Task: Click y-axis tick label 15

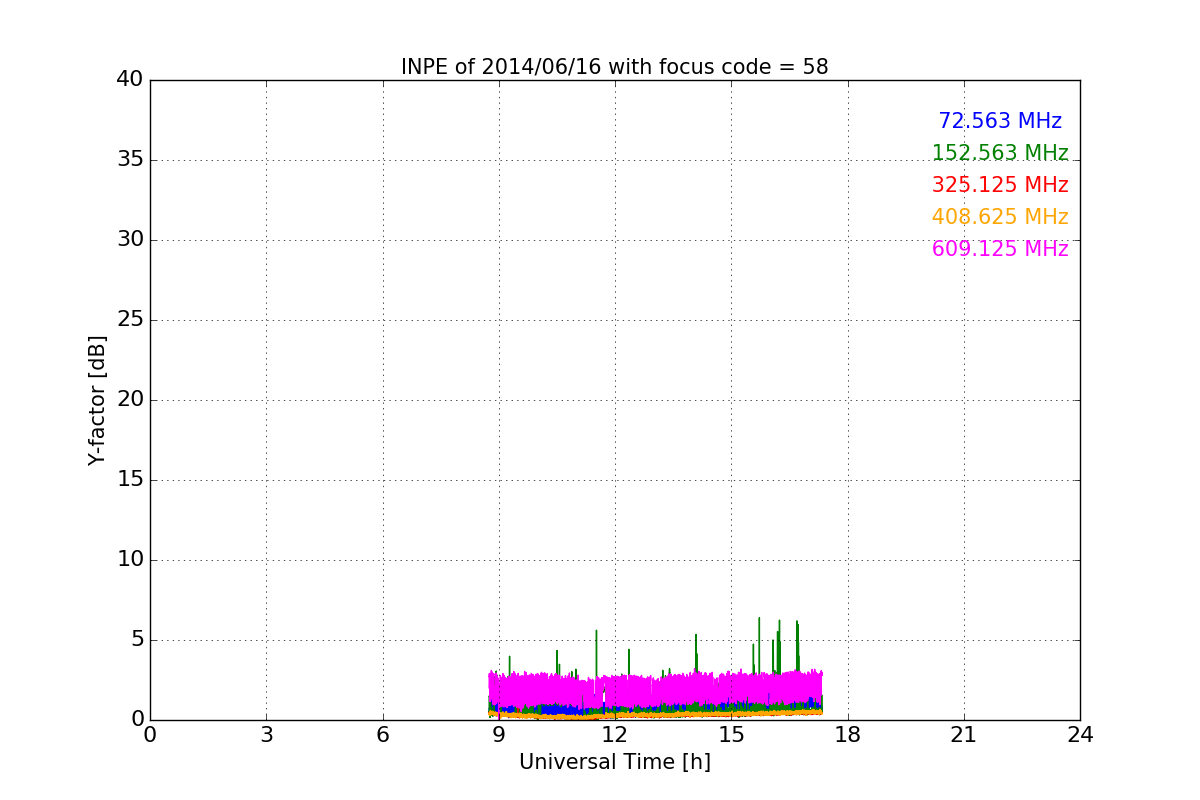Action: pos(130,480)
